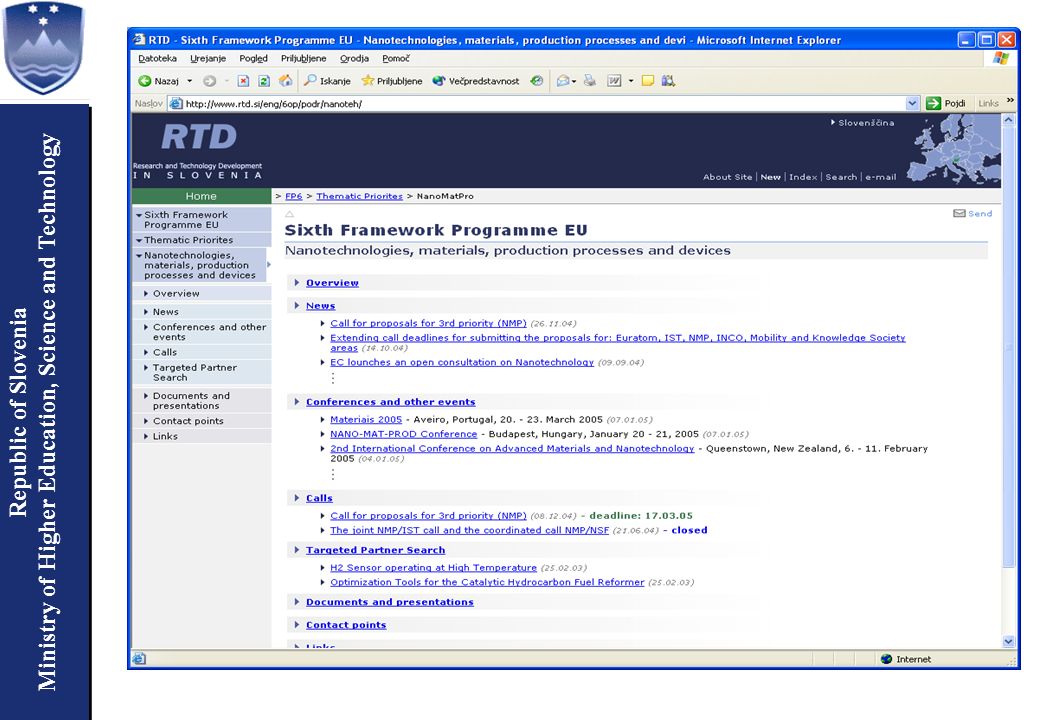Click the green Home sidebar button
The width and height of the screenshot is (1040, 720).
(201, 196)
